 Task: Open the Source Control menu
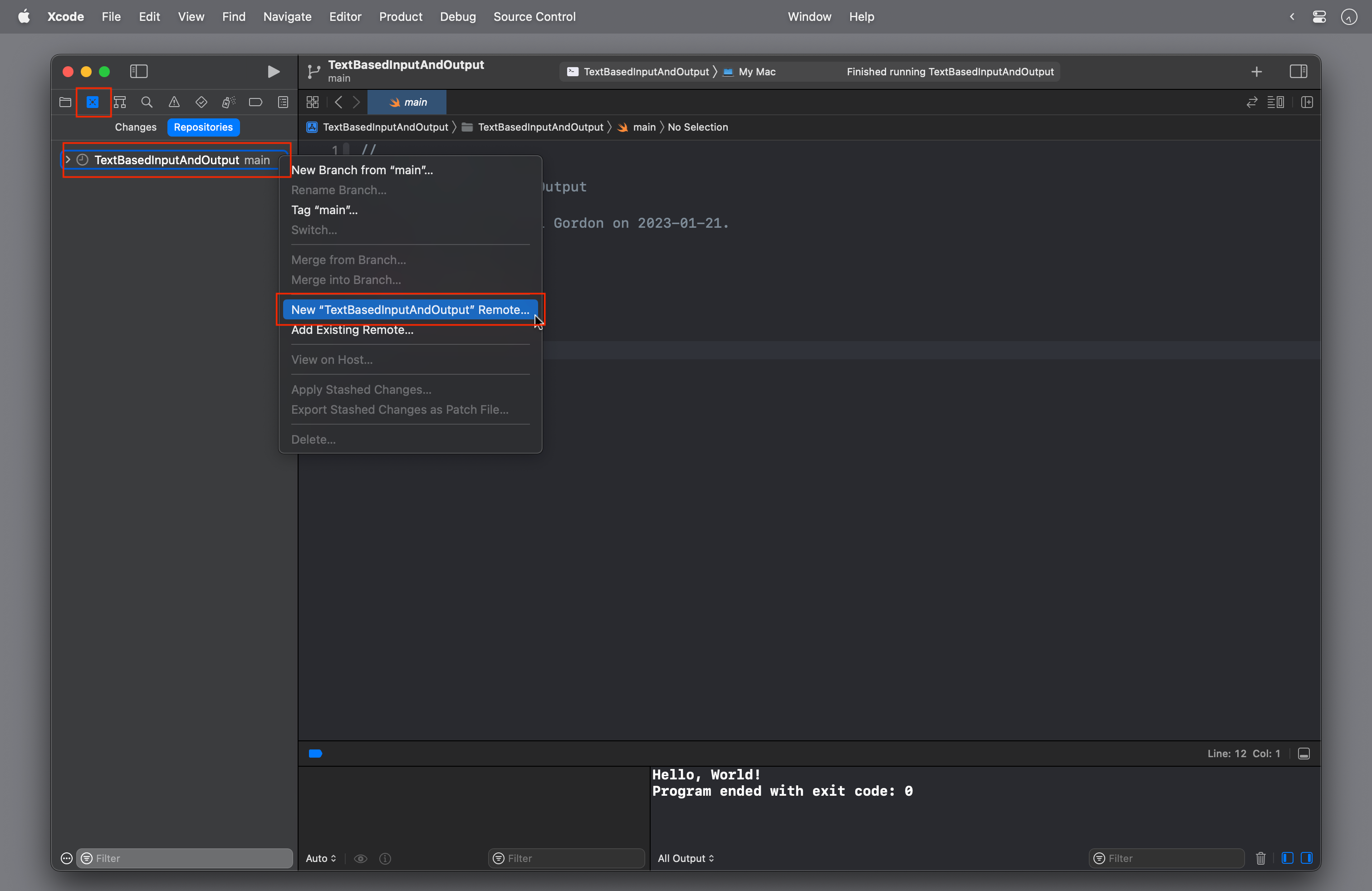point(534,17)
